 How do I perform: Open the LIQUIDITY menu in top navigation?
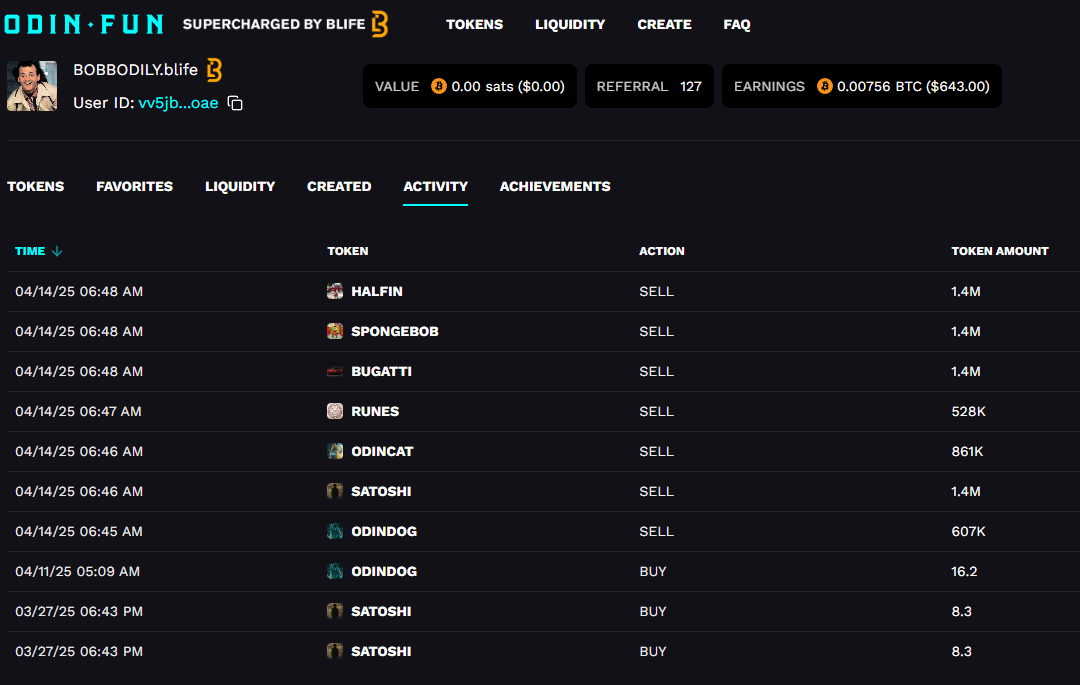point(570,24)
